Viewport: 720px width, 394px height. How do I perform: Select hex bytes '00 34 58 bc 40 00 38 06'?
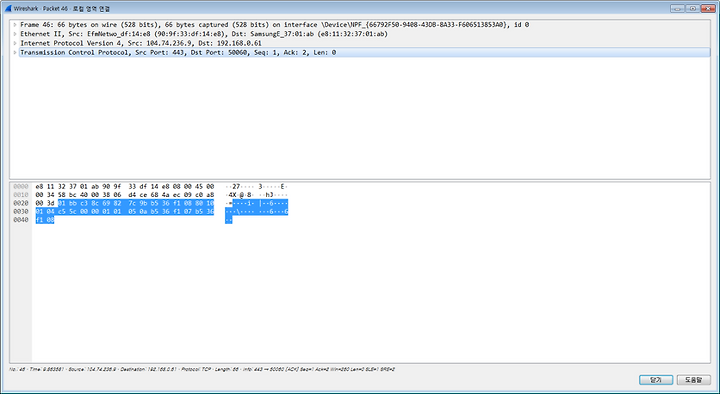(78, 195)
